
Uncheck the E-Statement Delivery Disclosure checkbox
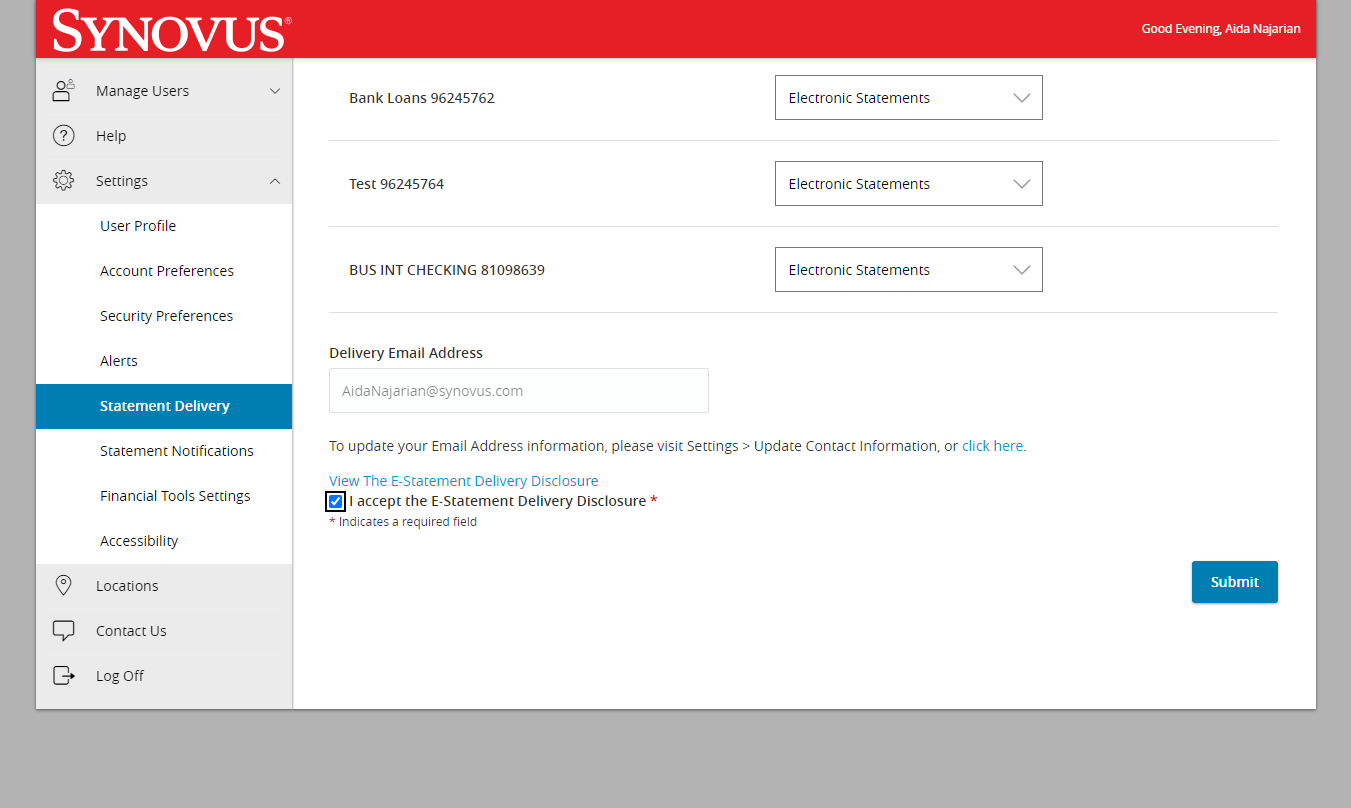tap(336, 501)
